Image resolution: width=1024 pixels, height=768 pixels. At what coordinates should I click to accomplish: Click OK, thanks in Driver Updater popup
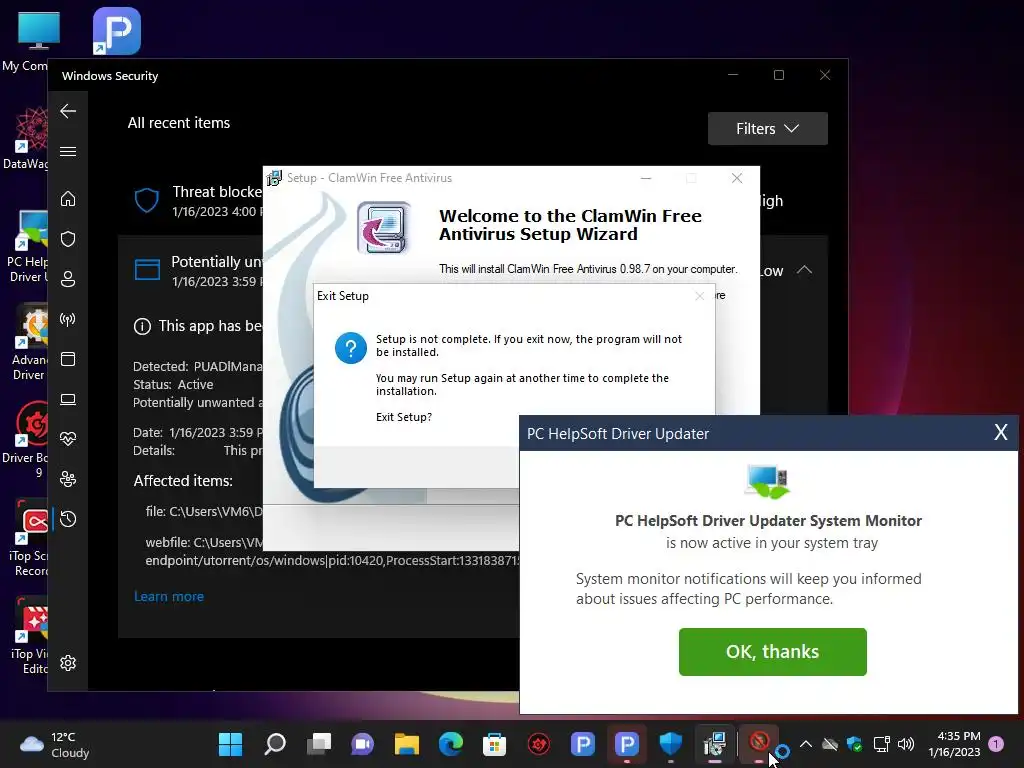pos(773,652)
